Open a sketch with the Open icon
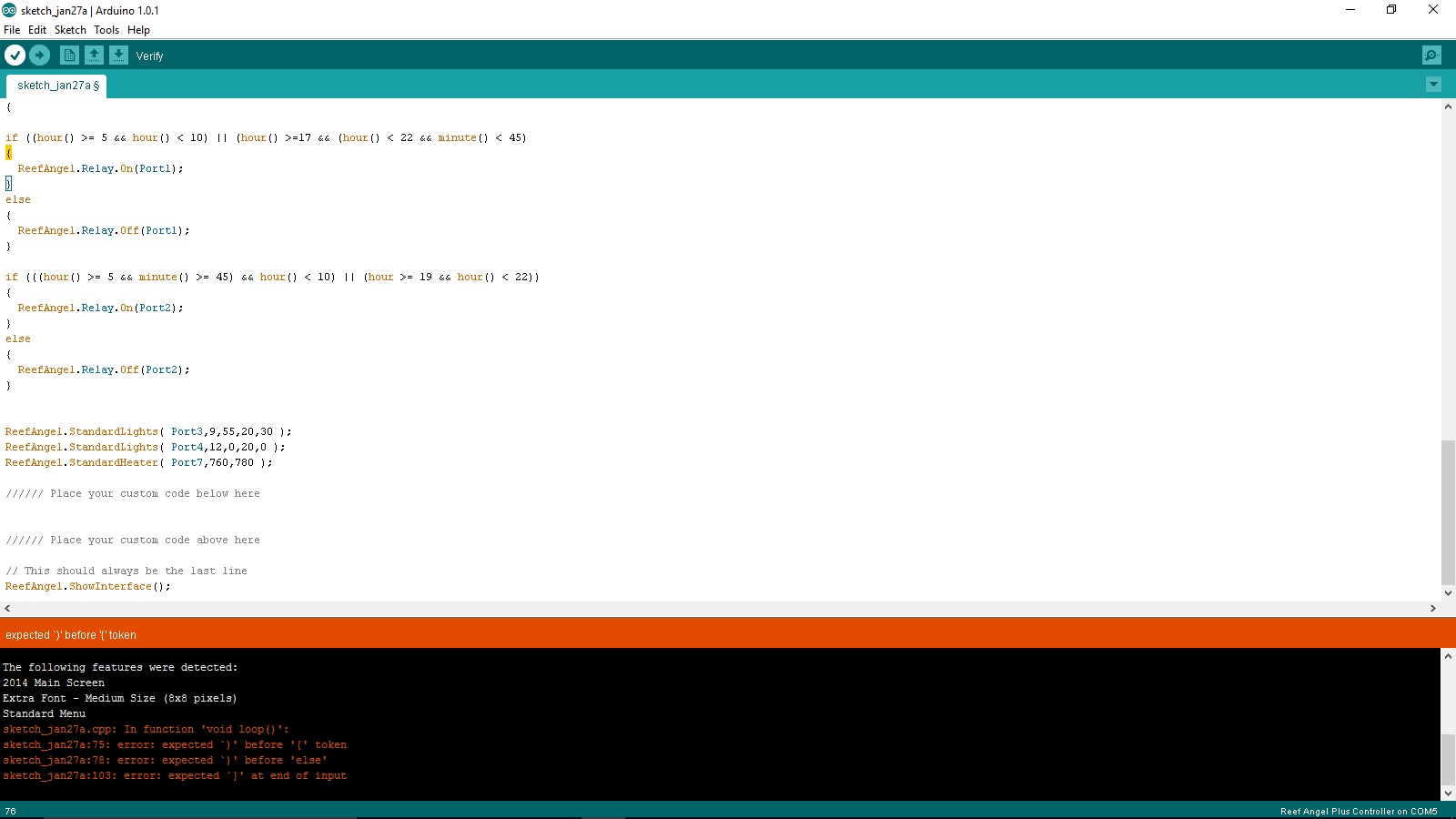Screen dimensions: 1456x819 pos(94,56)
